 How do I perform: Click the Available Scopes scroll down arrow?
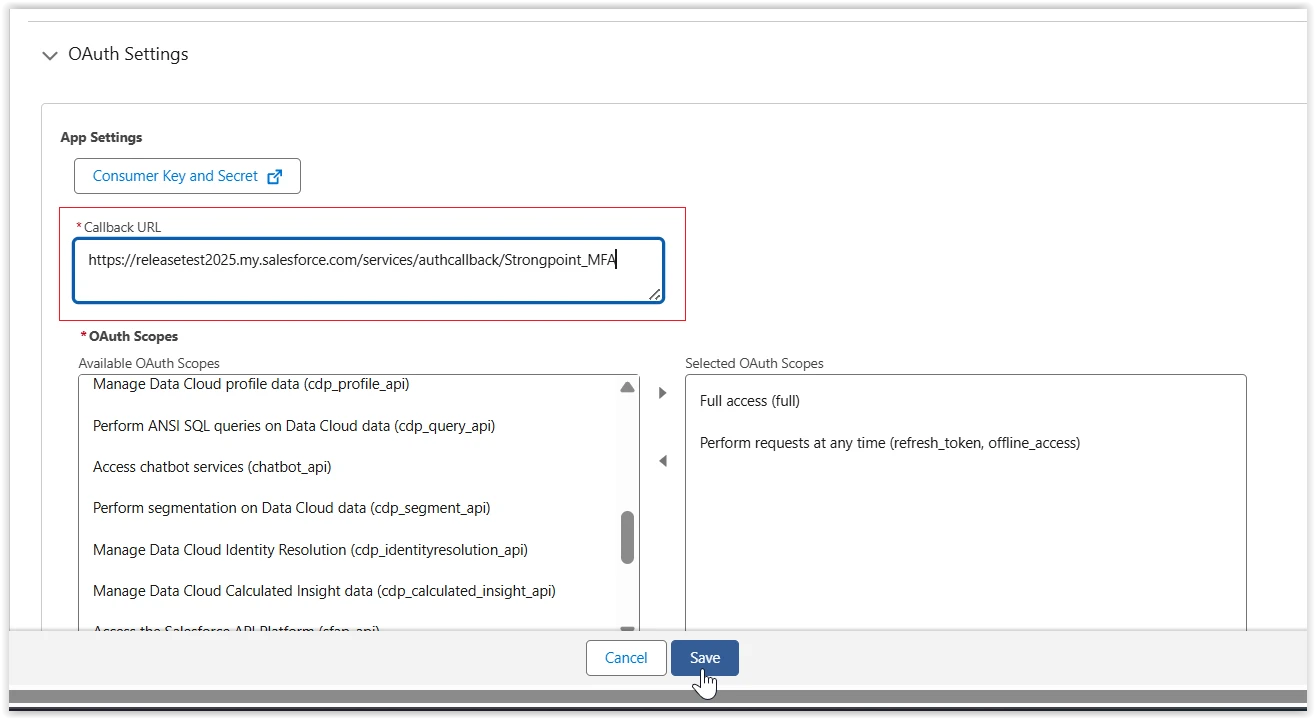coord(627,628)
